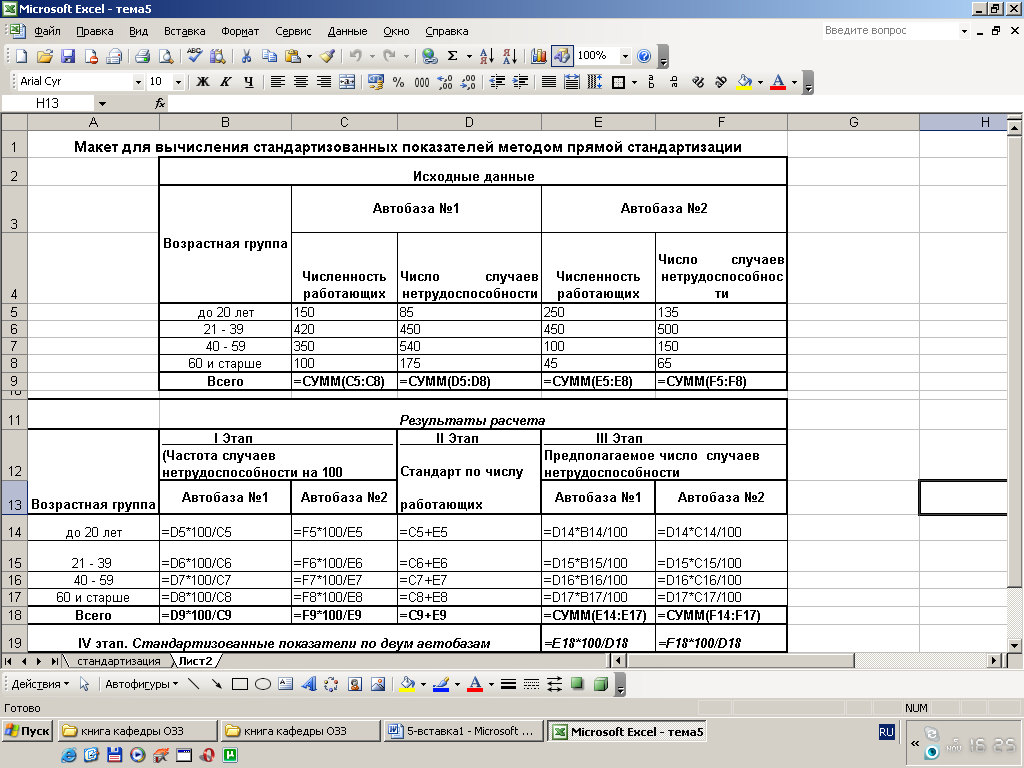Increase indent on formatting toolbar

click(x=520, y=82)
